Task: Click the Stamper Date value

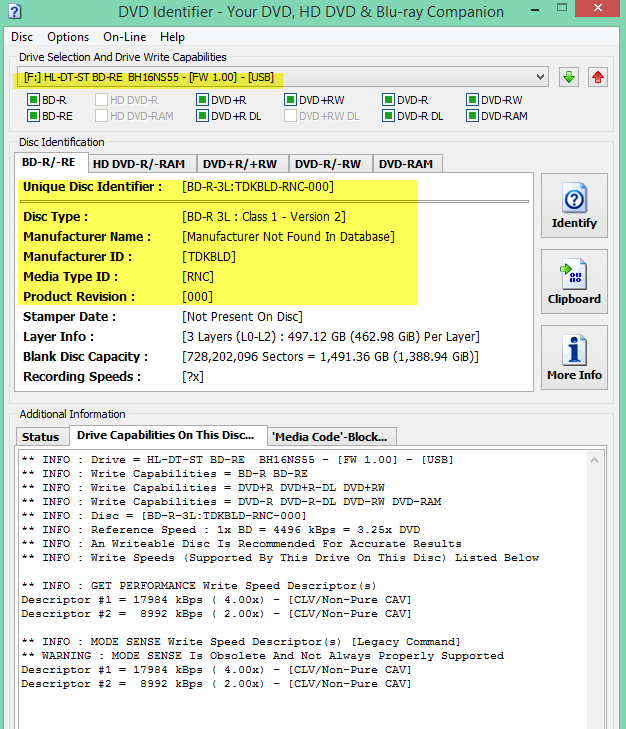Action: [242, 317]
